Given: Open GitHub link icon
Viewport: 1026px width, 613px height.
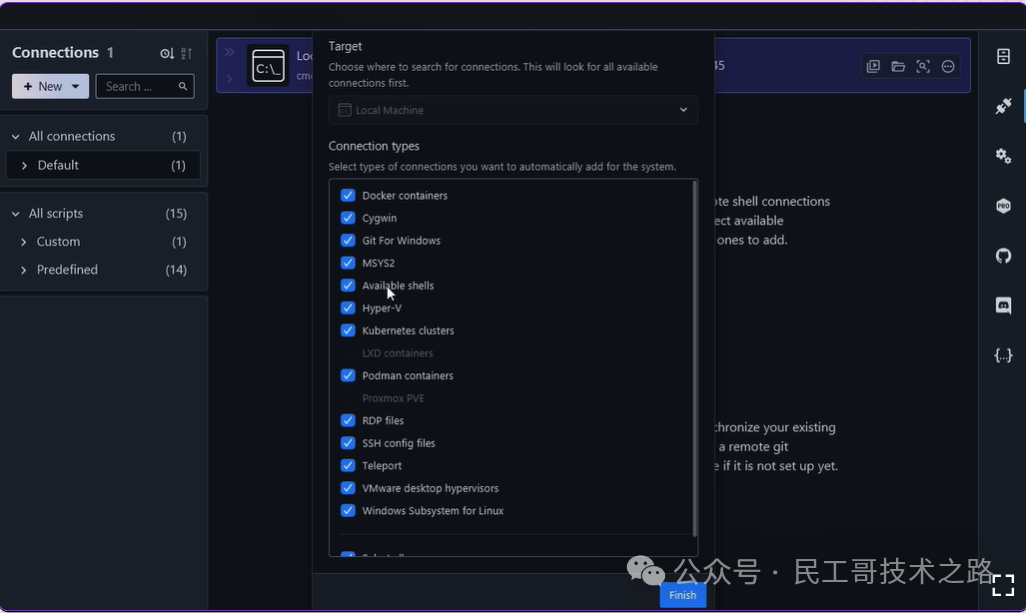Looking at the screenshot, I should (1003, 256).
